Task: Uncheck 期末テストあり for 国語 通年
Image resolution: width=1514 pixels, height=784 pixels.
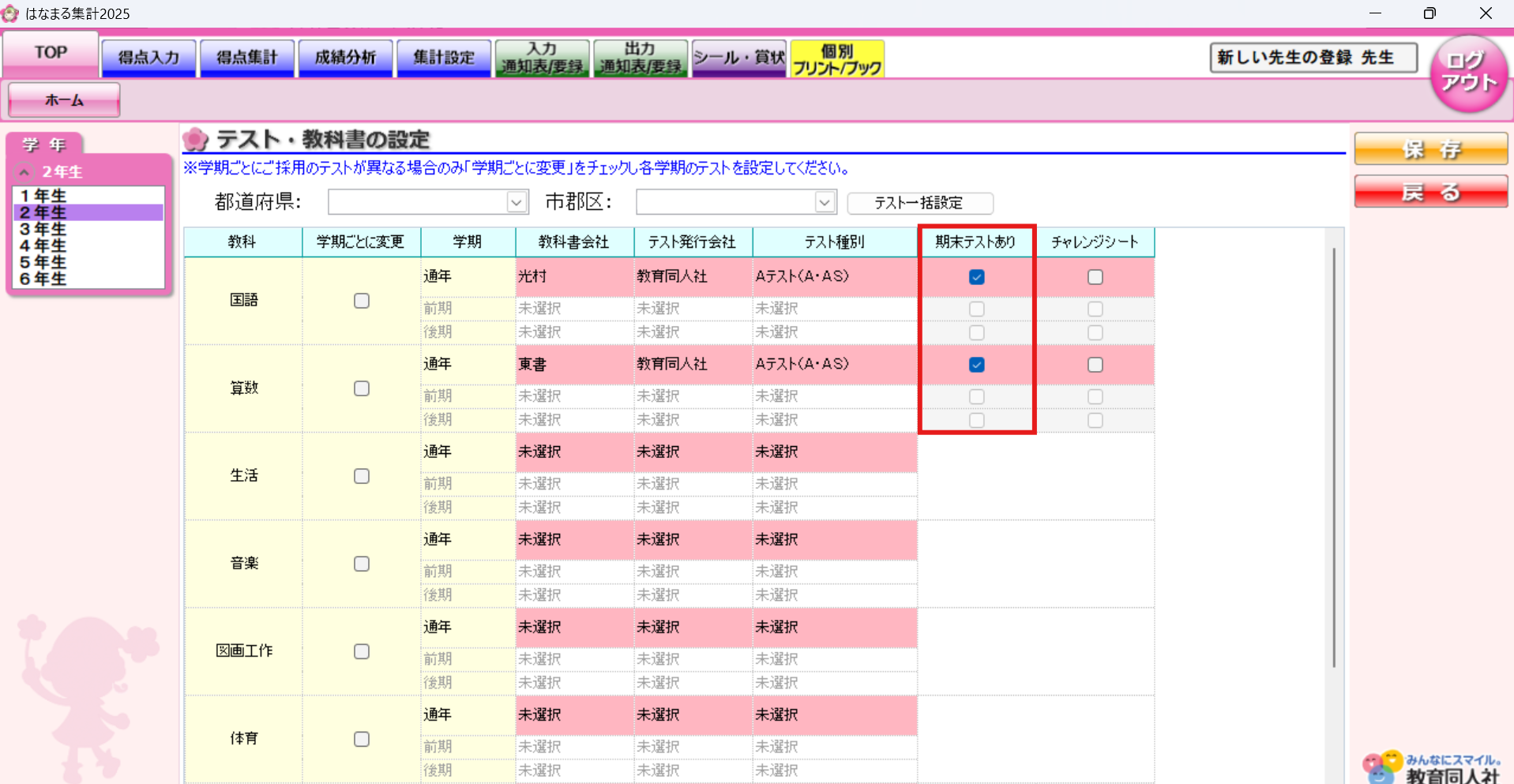Action: point(977,277)
